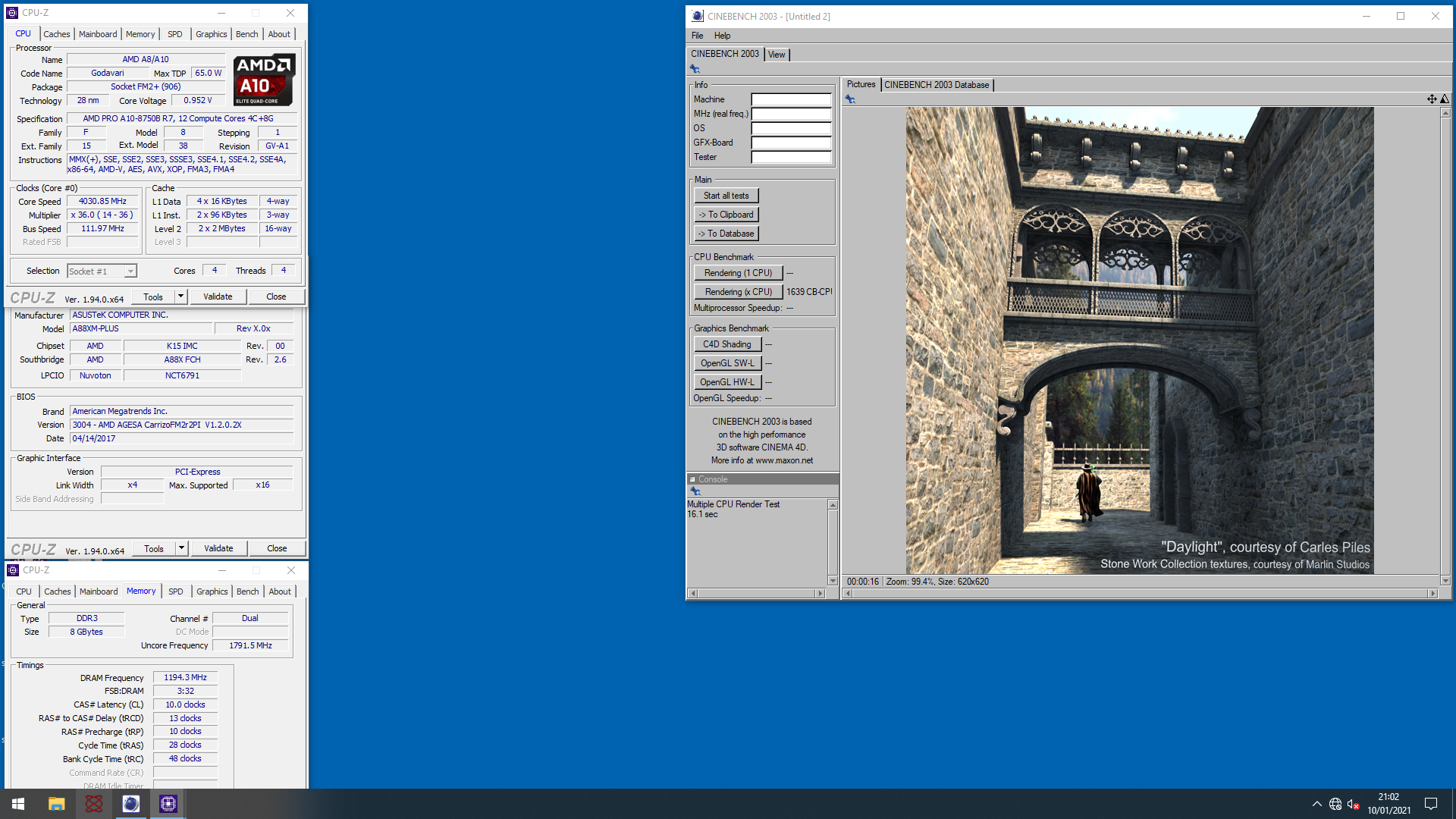Click the To Database button
This screenshot has width=1456, height=819.
(x=726, y=234)
